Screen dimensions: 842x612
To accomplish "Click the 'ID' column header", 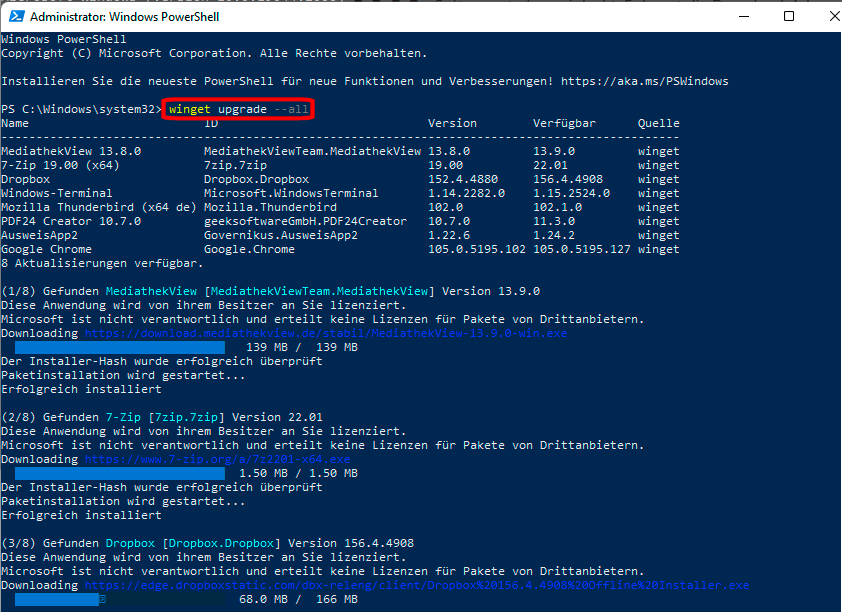I will click(211, 123).
